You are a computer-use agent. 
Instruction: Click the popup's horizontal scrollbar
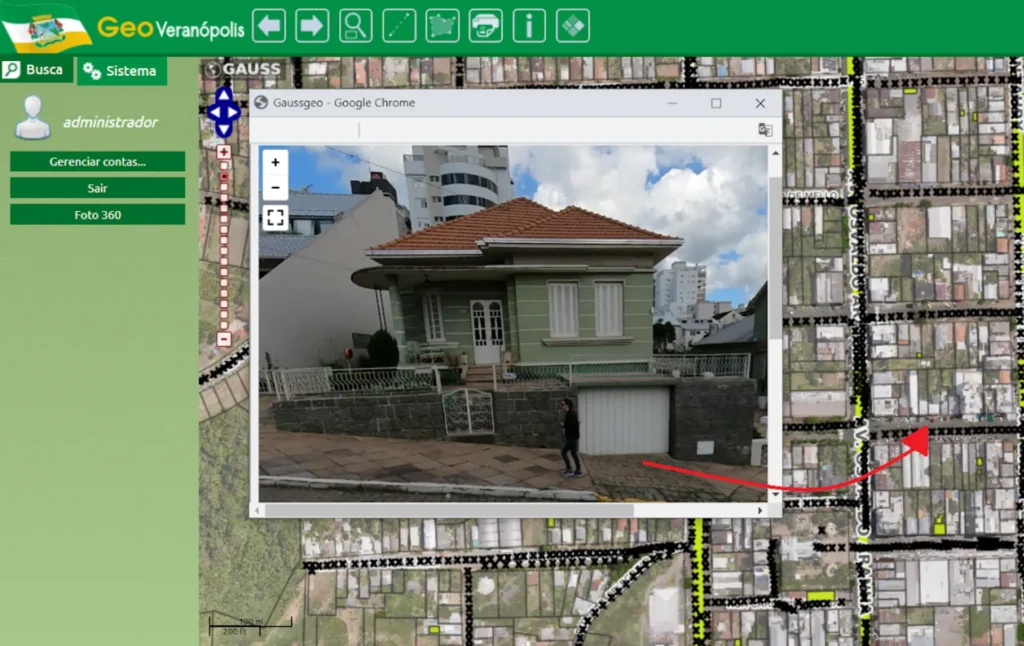[x=450, y=510]
